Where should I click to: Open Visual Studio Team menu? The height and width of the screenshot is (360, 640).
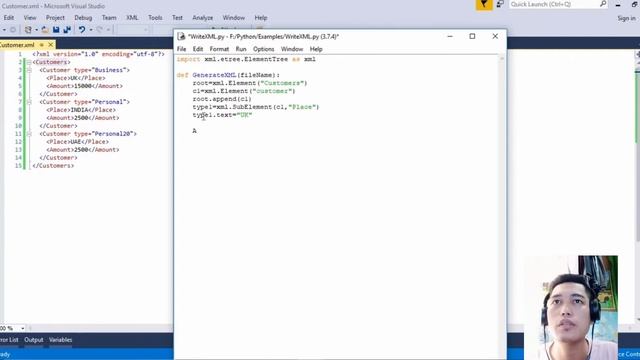pos(109,18)
